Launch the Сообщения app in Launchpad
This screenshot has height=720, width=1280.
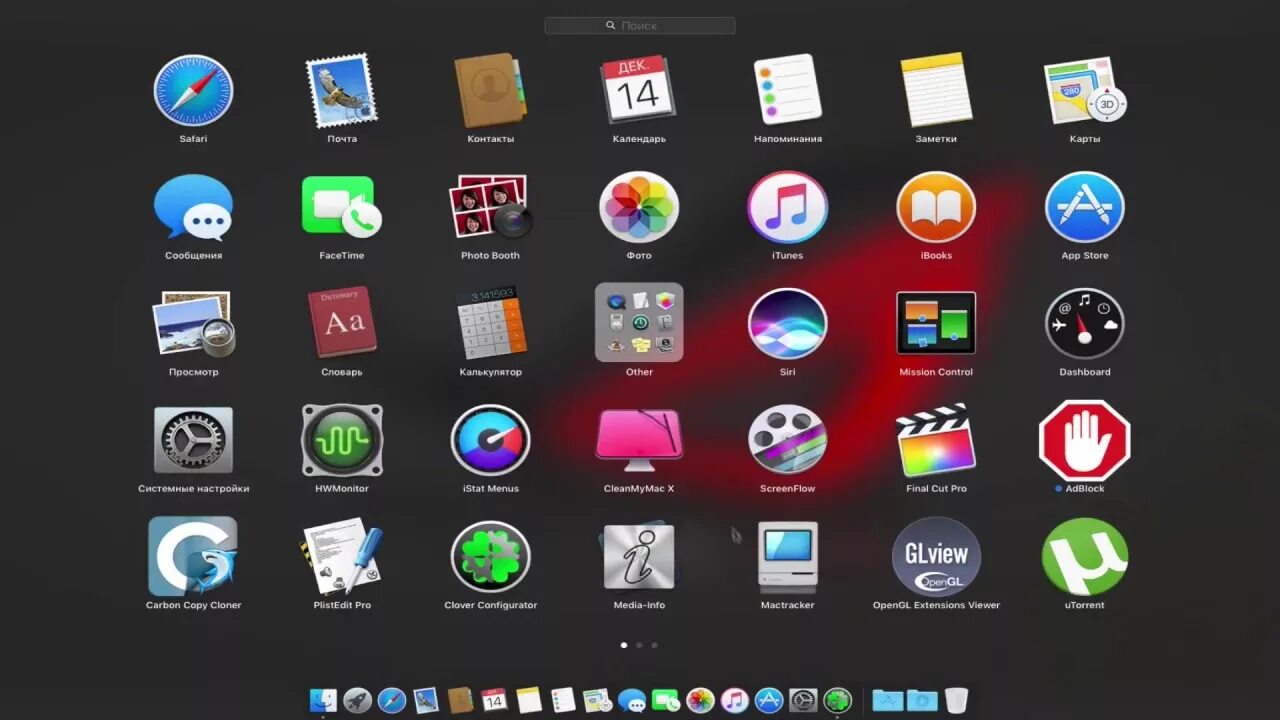(193, 208)
